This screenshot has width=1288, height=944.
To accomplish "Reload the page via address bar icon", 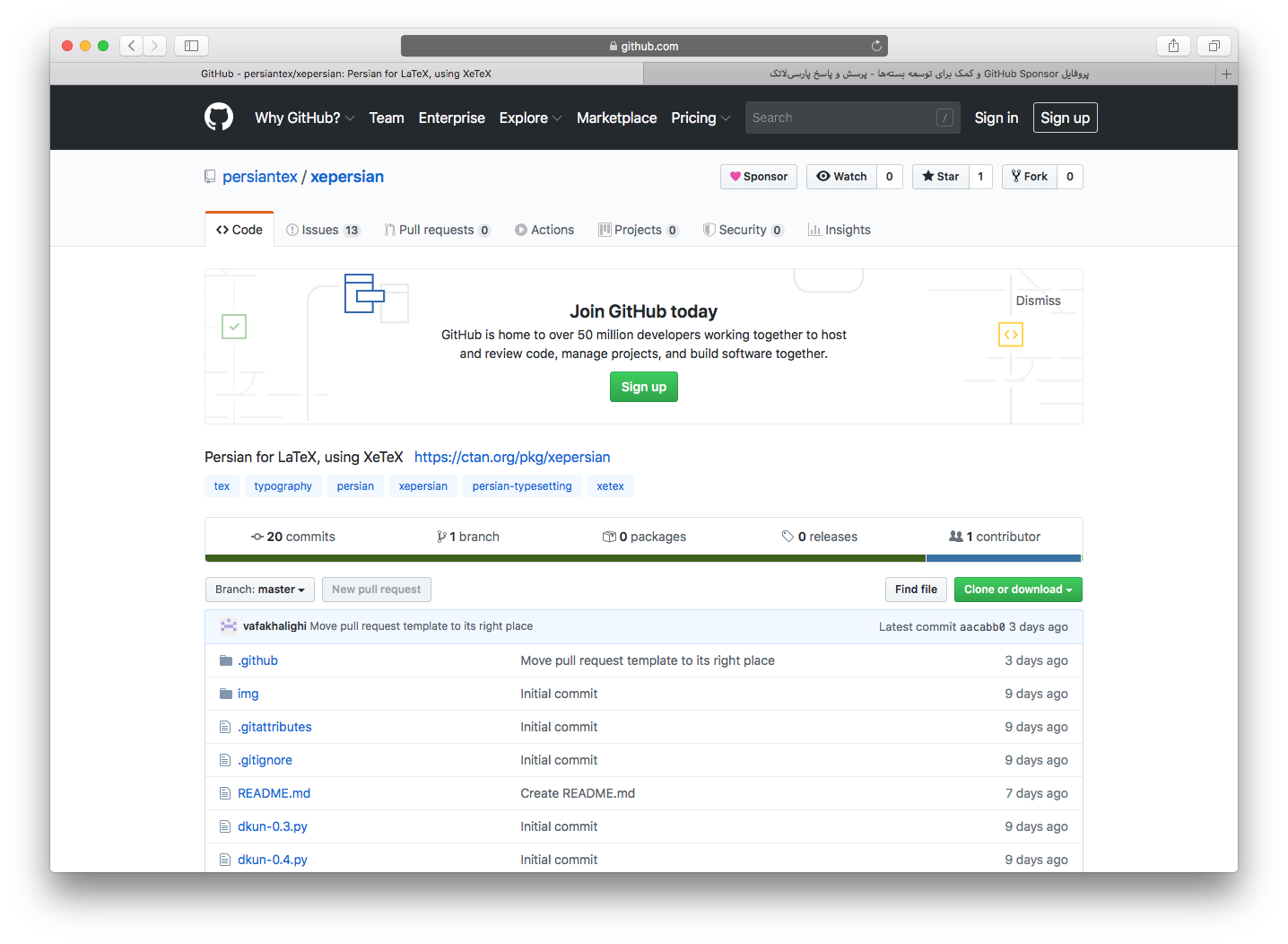I will point(876,46).
